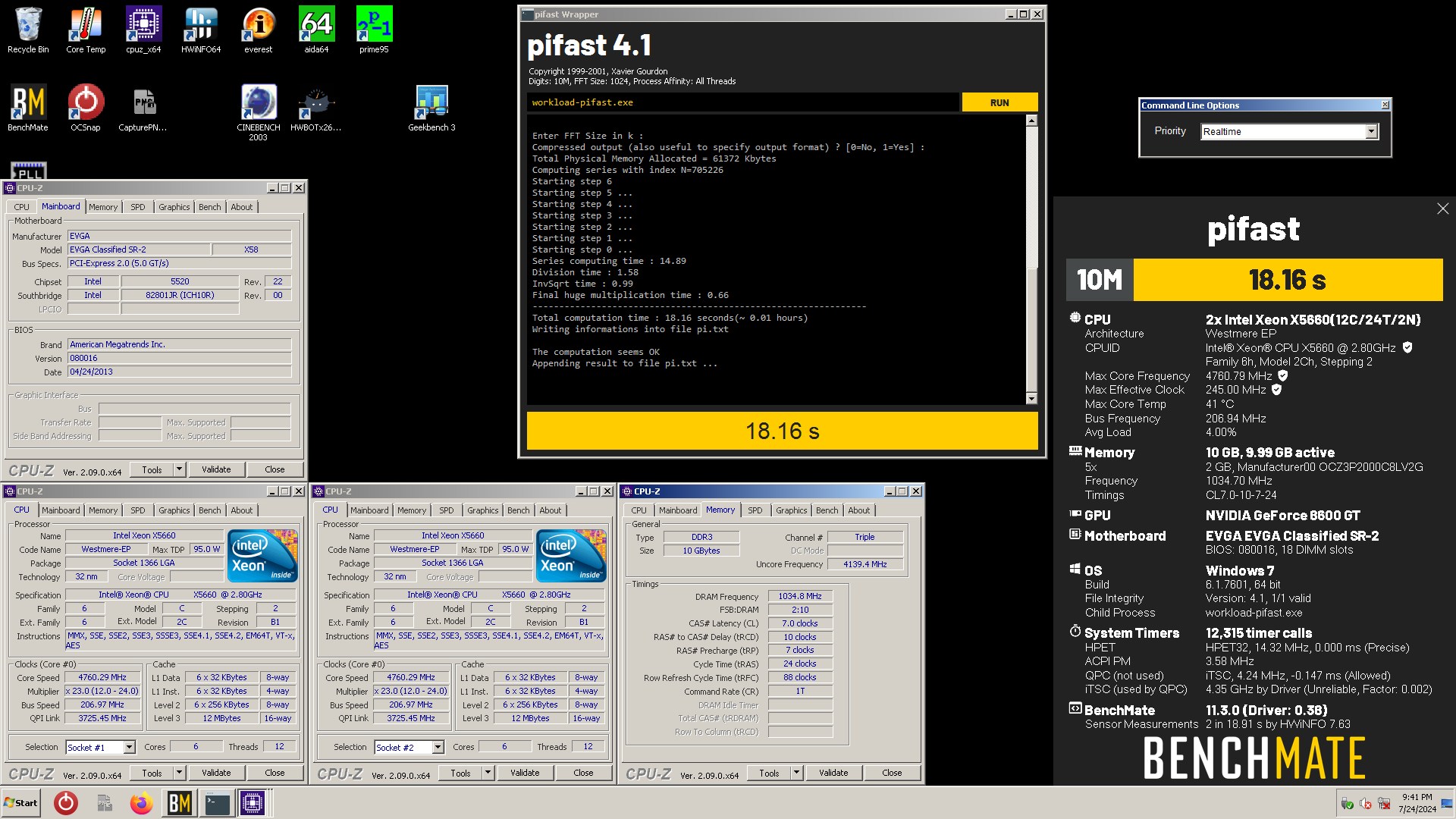Launch the Geekbench 3 desktop shortcut
1456x819 pixels.
431,108
